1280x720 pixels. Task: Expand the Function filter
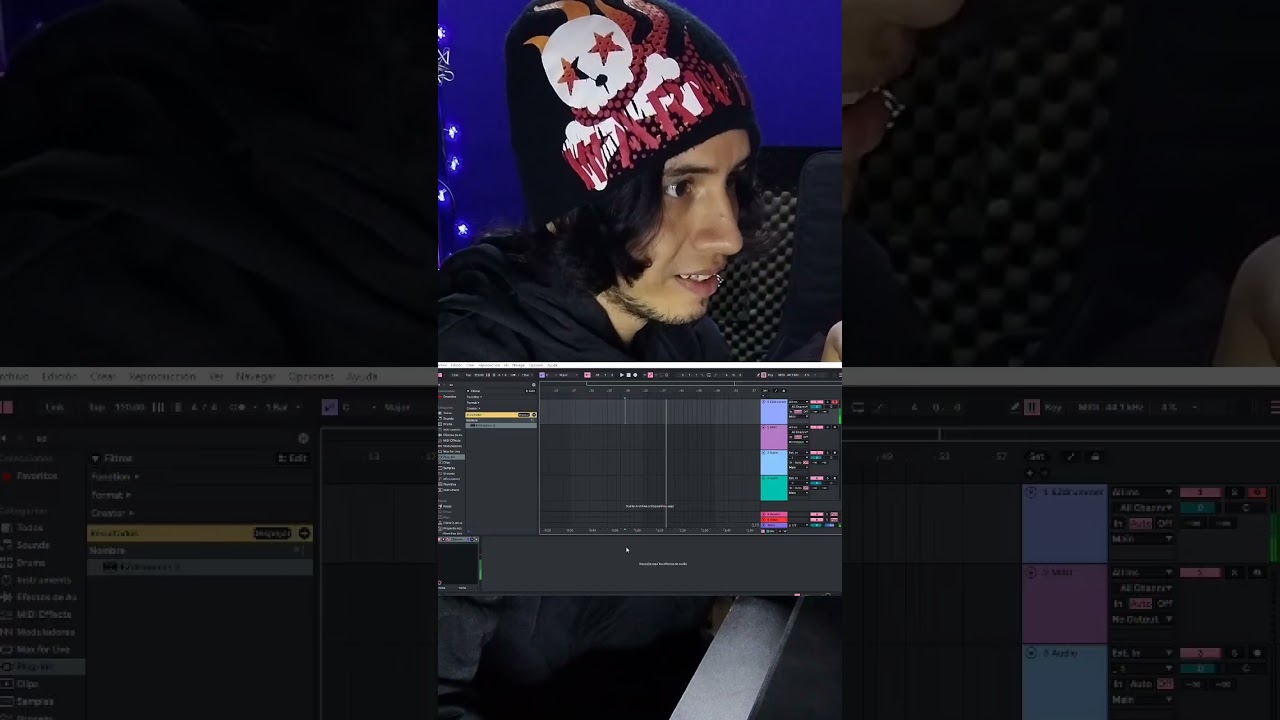click(474, 397)
